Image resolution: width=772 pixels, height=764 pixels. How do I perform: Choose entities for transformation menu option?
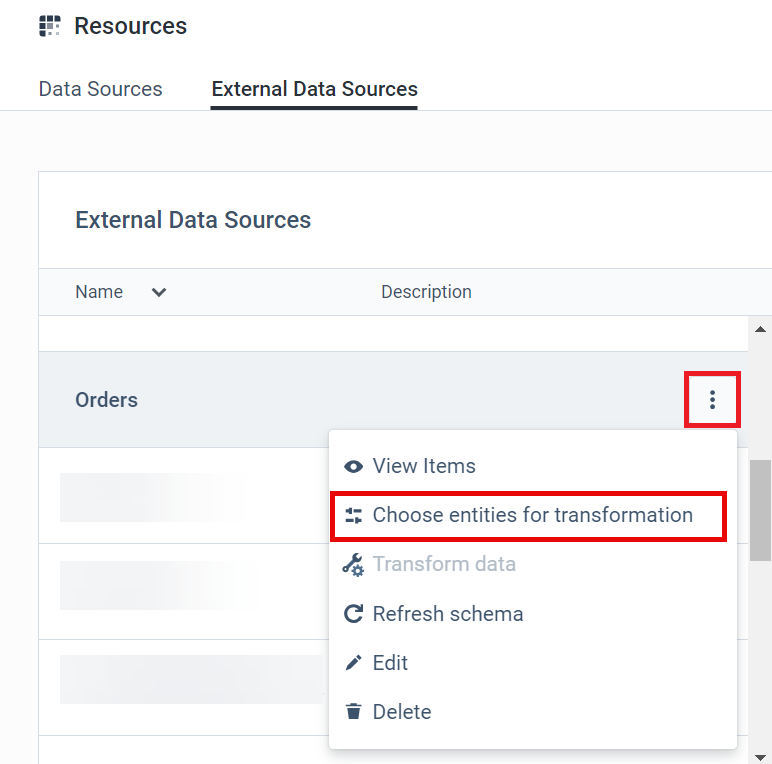532,516
